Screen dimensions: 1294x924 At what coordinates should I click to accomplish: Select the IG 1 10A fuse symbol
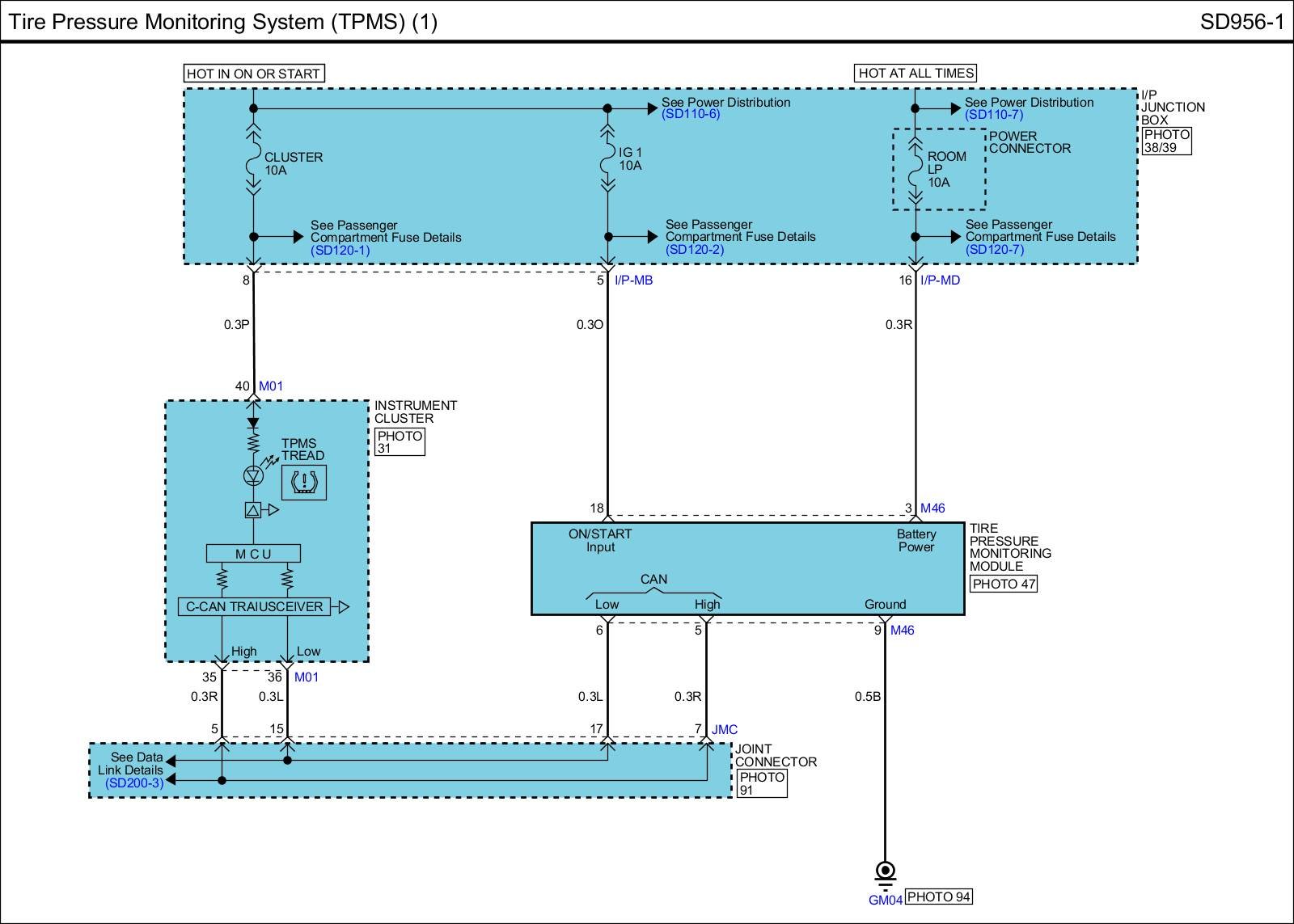pyautogui.click(x=607, y=158)
